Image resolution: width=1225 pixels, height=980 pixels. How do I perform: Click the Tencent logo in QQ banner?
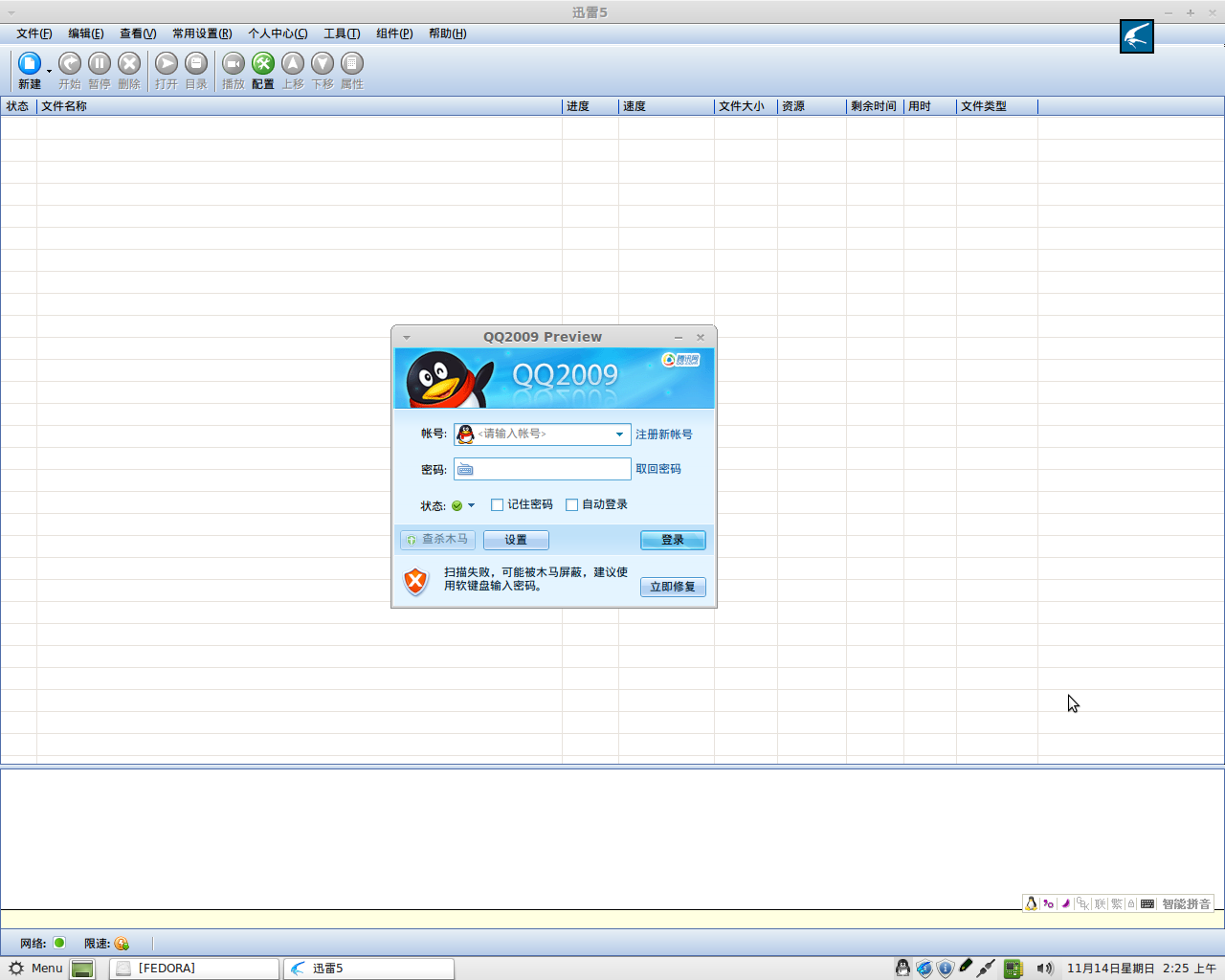[x=680, y=360]
